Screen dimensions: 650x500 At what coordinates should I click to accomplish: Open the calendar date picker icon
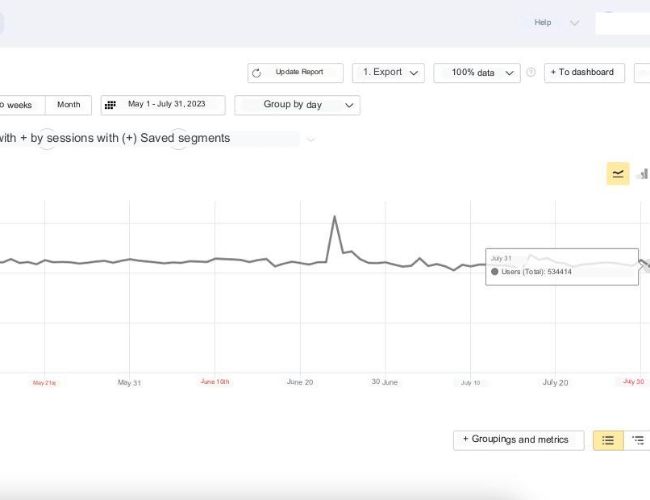[112, 105]
